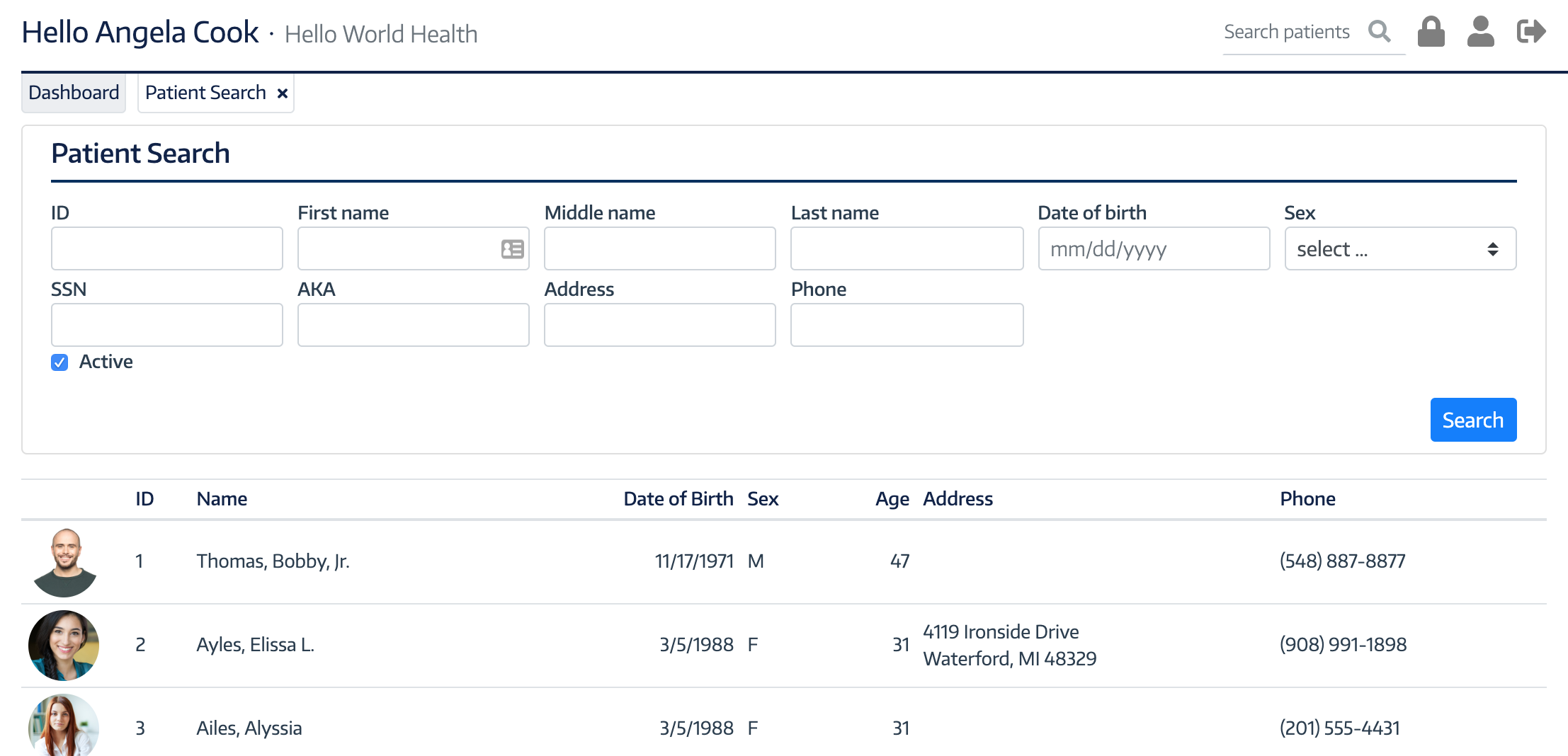
Task: Open Alyssia Ailes's photo thumbnail
Action: point(64,726)
